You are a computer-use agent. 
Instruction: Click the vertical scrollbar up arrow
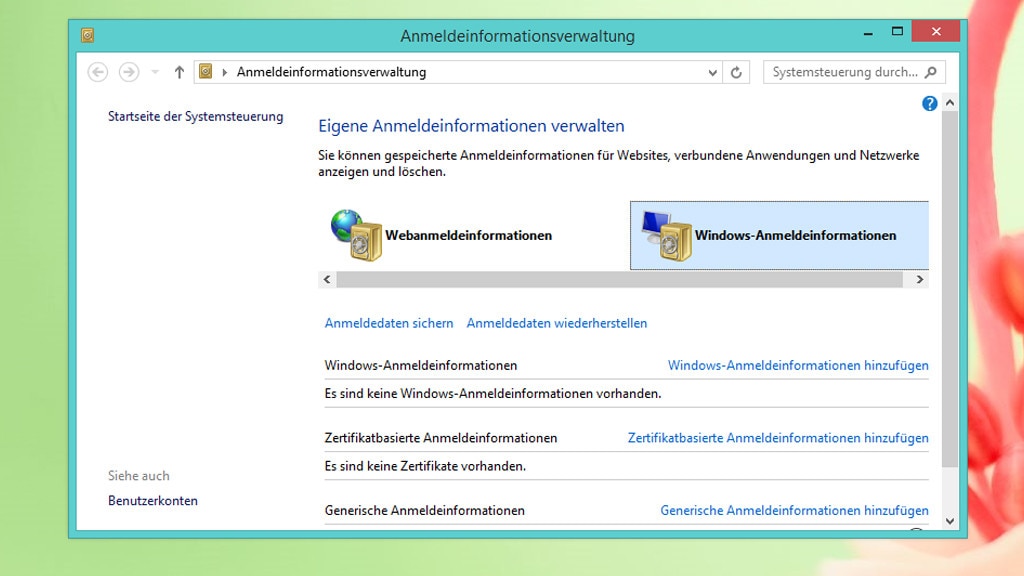tap(950, 103)
